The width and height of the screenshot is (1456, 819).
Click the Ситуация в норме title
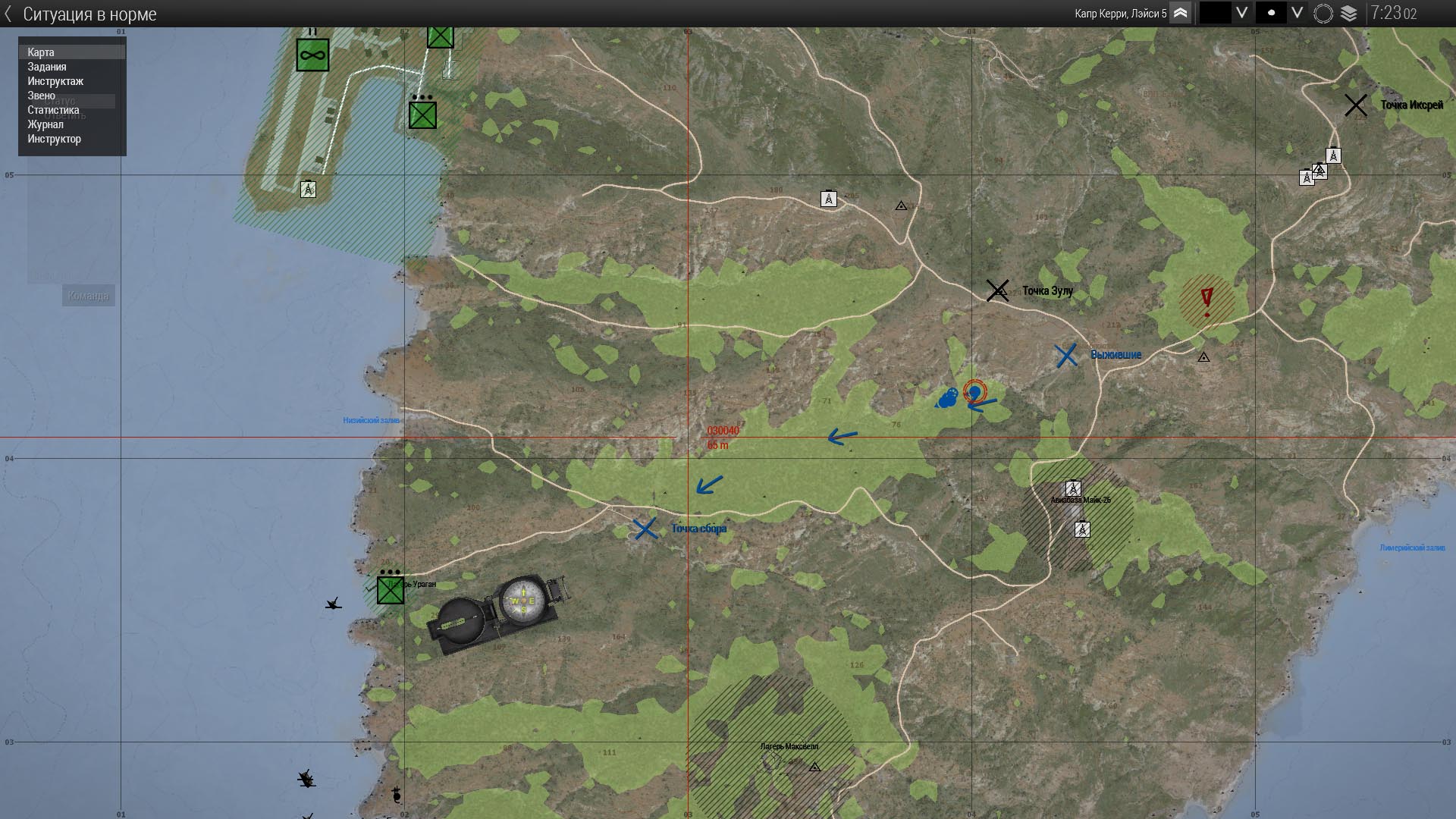89,14
